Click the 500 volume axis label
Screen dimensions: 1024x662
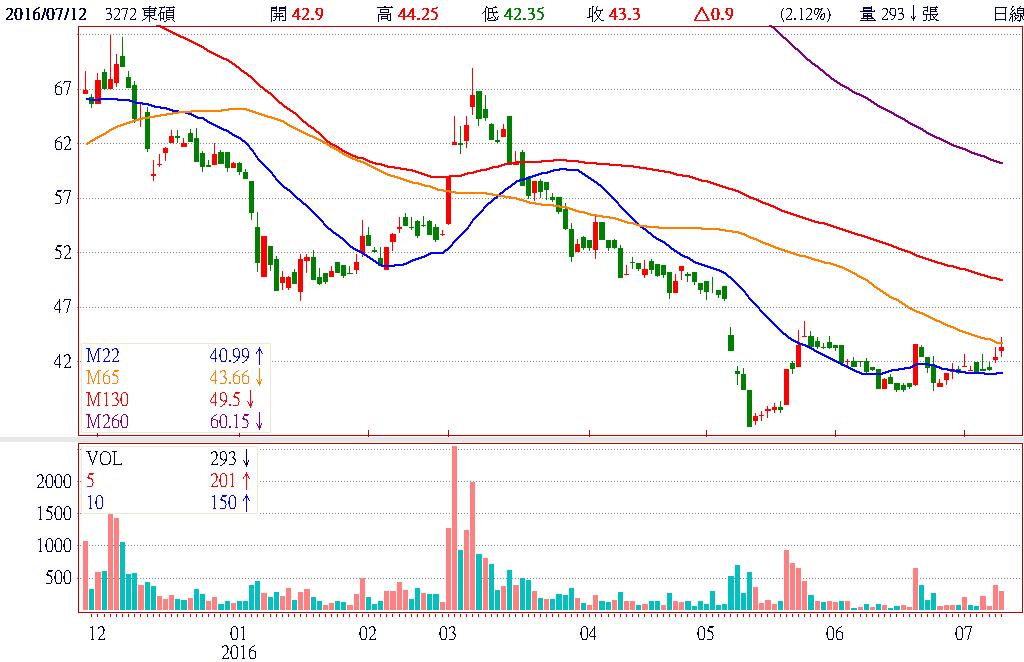point(58,578)
